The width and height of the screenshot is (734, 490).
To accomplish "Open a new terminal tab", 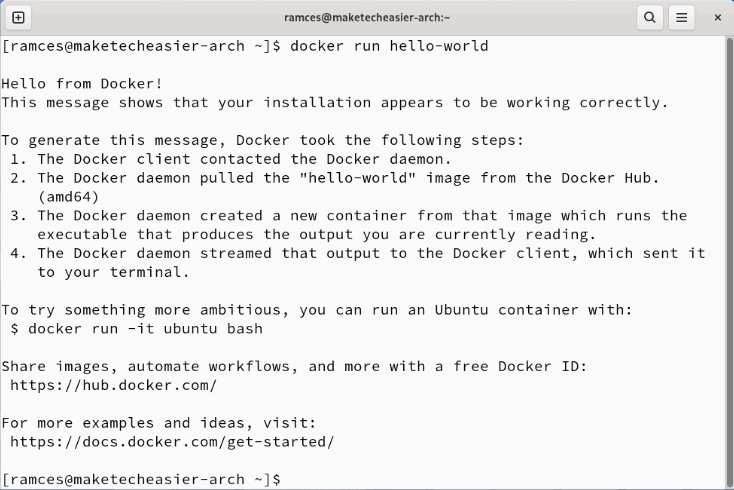I will [18, 17].
